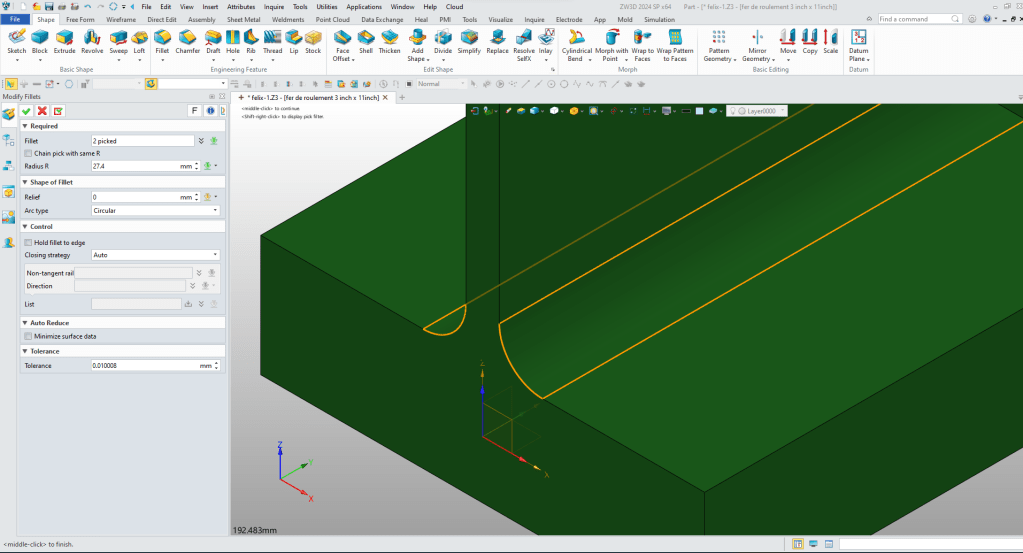Click the Thread feature icon
The height and width of the screenshot is (553, 1023).
272,39
